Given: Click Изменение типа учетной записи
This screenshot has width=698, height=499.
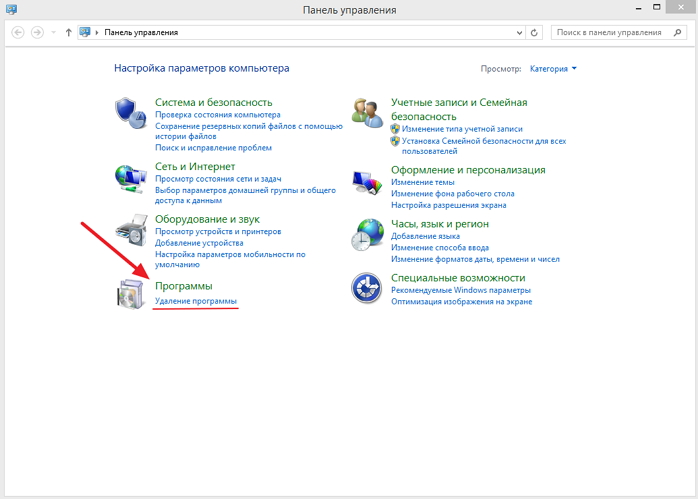Looking at the screenshot, I should click(462, 129).
